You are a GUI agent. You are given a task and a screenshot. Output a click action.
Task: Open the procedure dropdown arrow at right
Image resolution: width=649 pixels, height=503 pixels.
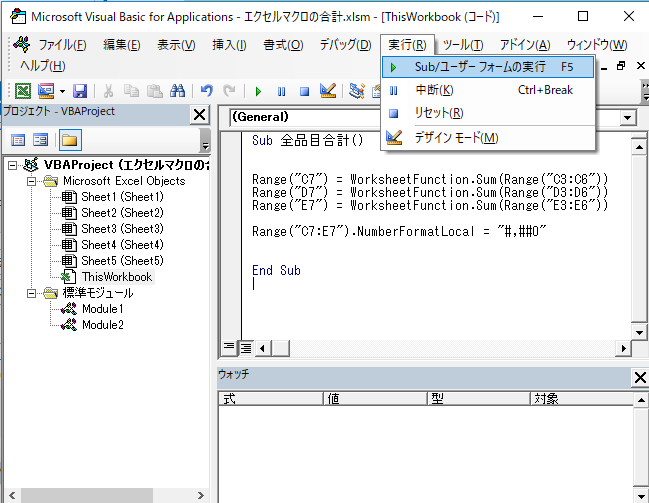627,118
